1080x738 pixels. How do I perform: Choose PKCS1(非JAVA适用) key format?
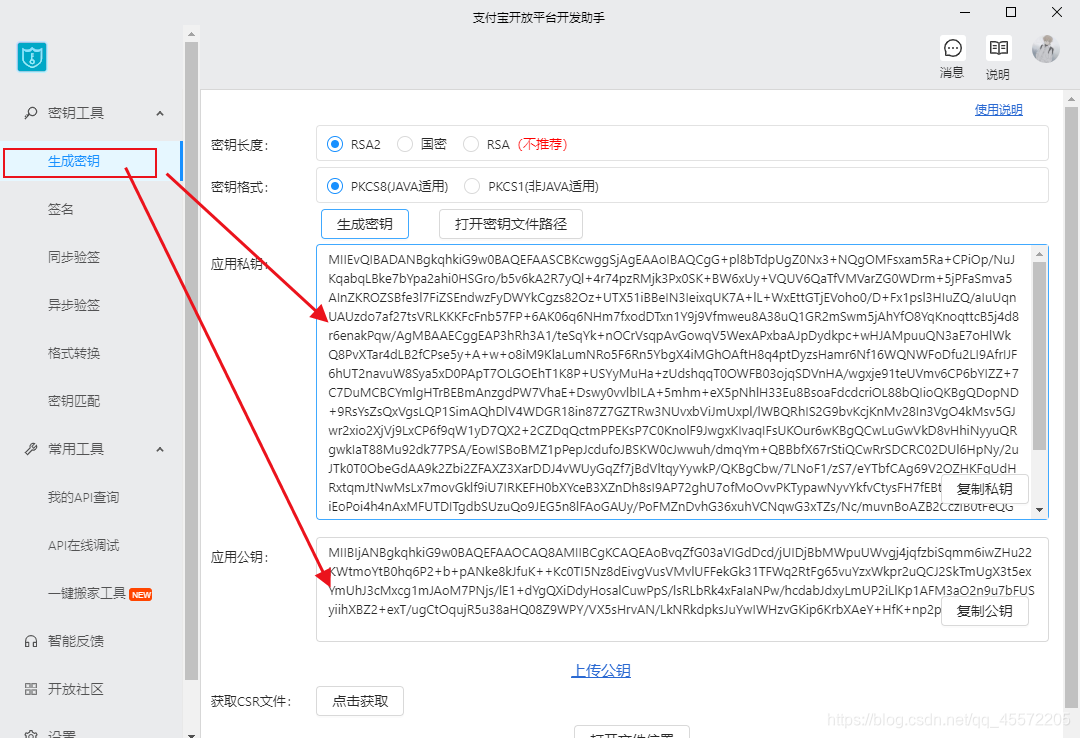tap(472, 186)
